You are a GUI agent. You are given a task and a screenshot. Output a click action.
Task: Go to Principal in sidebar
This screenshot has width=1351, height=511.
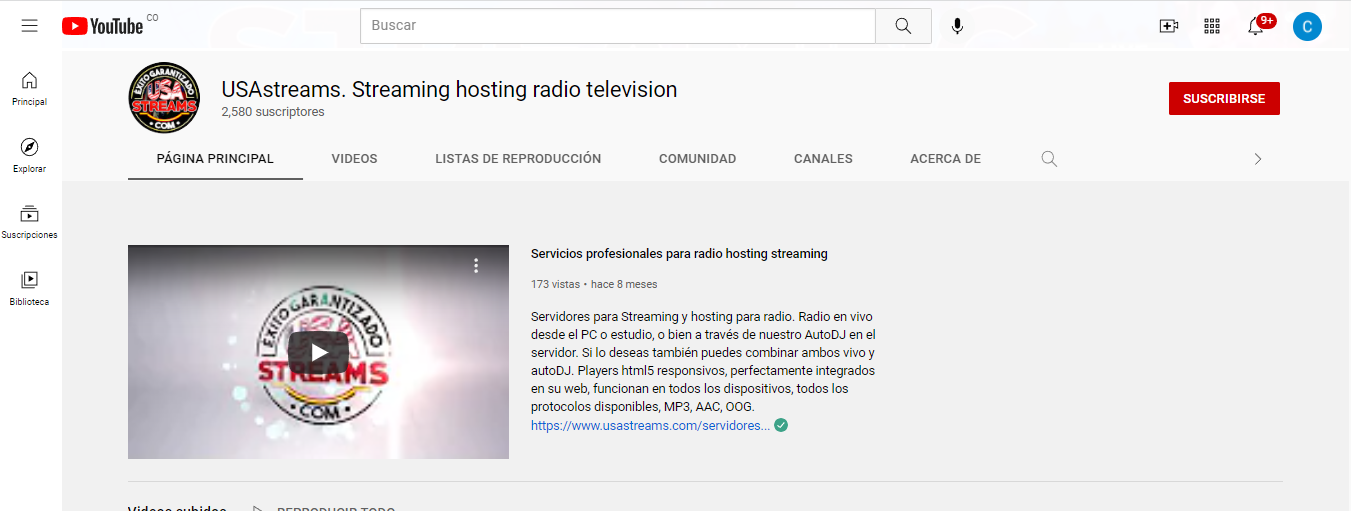click(30, 88)
